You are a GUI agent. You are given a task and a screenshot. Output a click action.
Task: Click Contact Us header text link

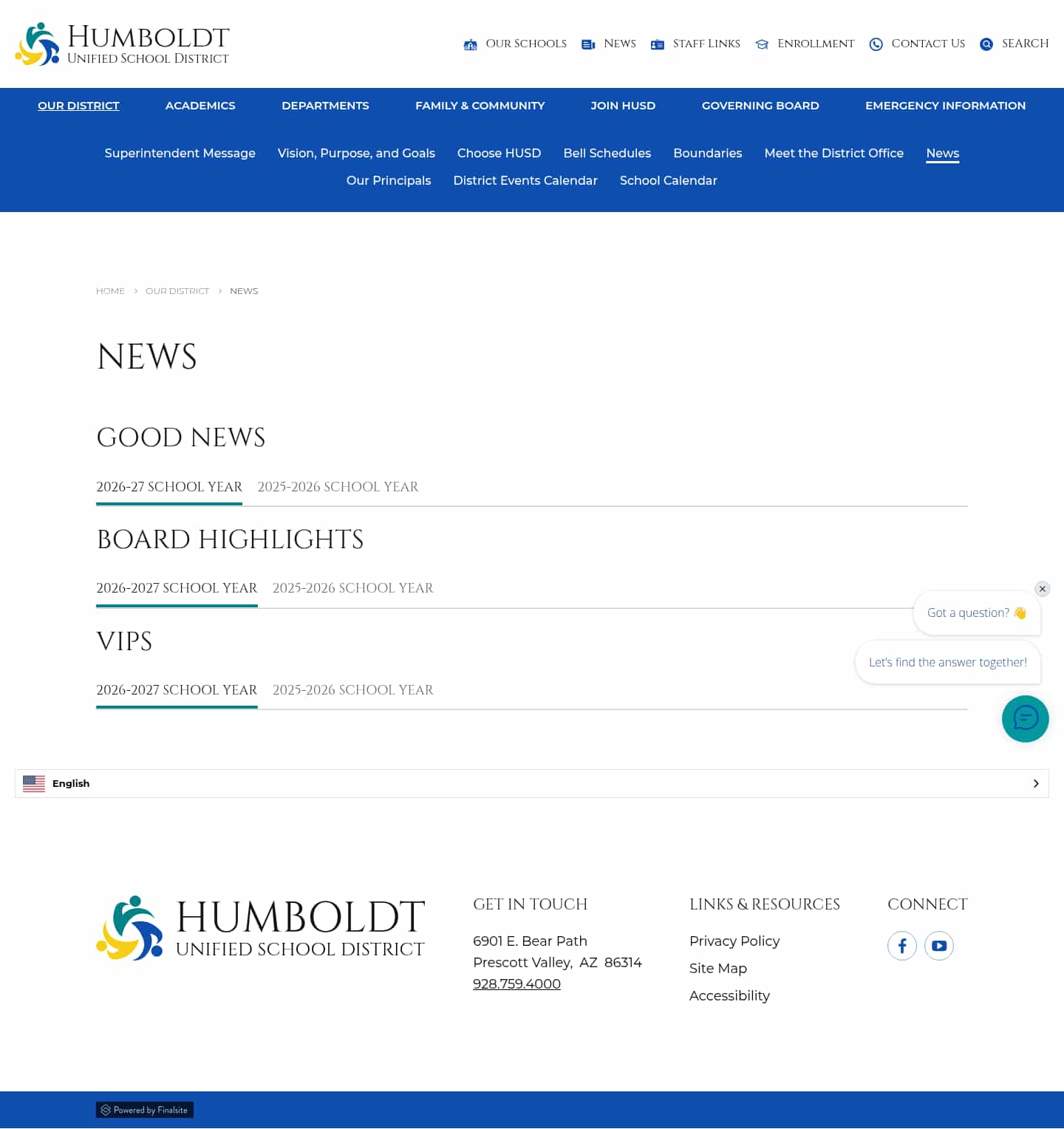[928, 44]
